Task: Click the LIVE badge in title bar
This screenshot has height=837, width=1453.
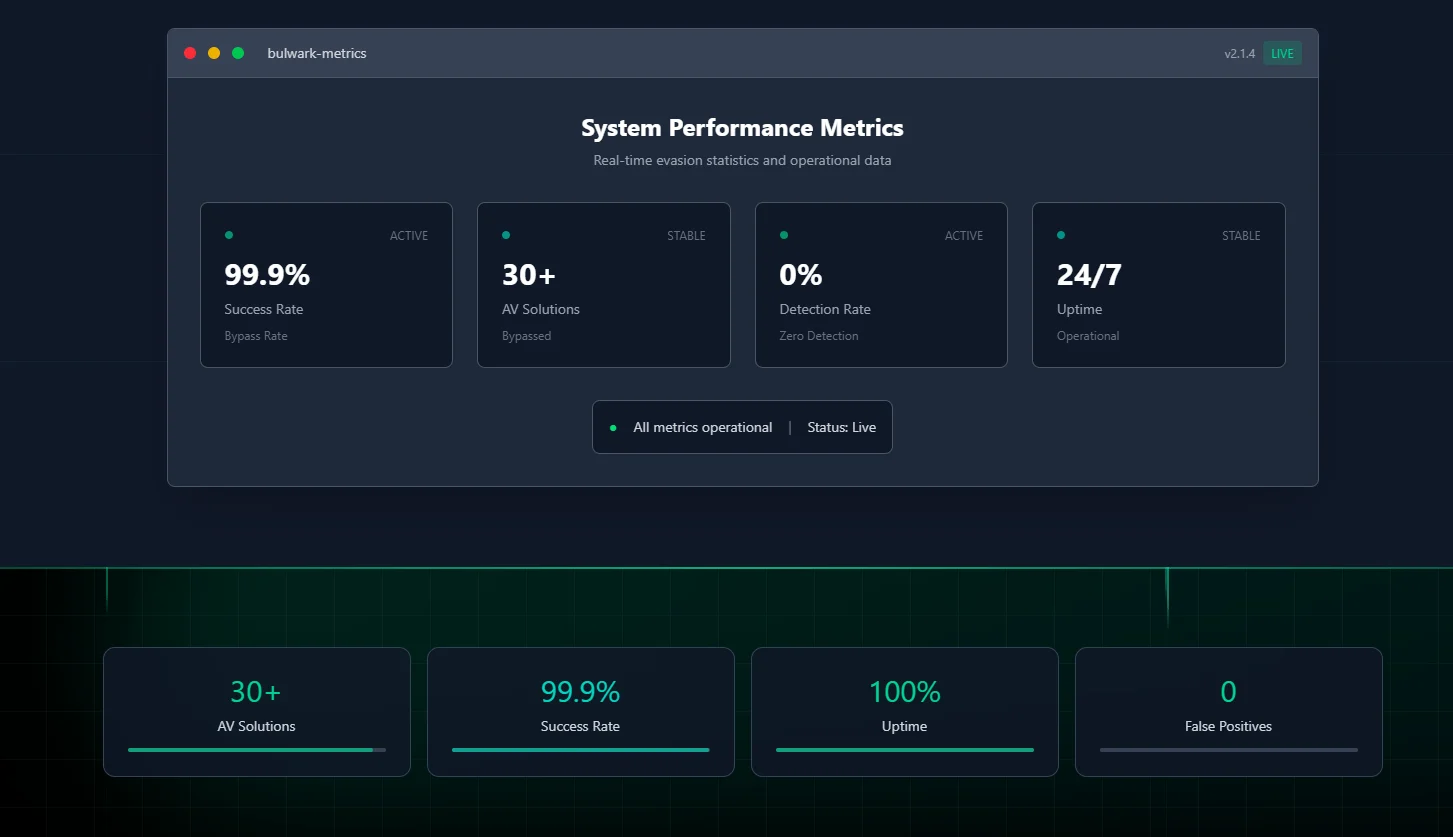Action: [1282, 54]
